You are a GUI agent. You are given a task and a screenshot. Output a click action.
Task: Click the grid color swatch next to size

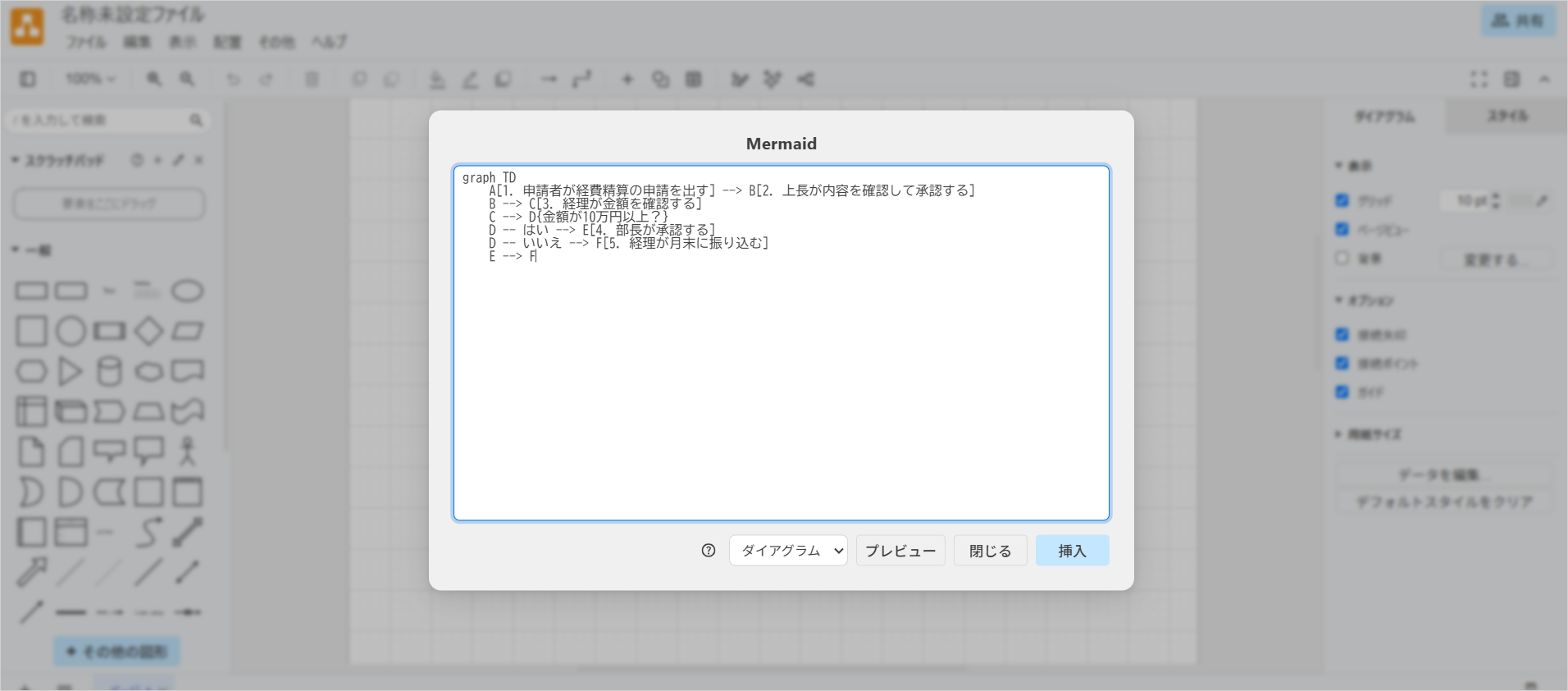[1520, 200]
